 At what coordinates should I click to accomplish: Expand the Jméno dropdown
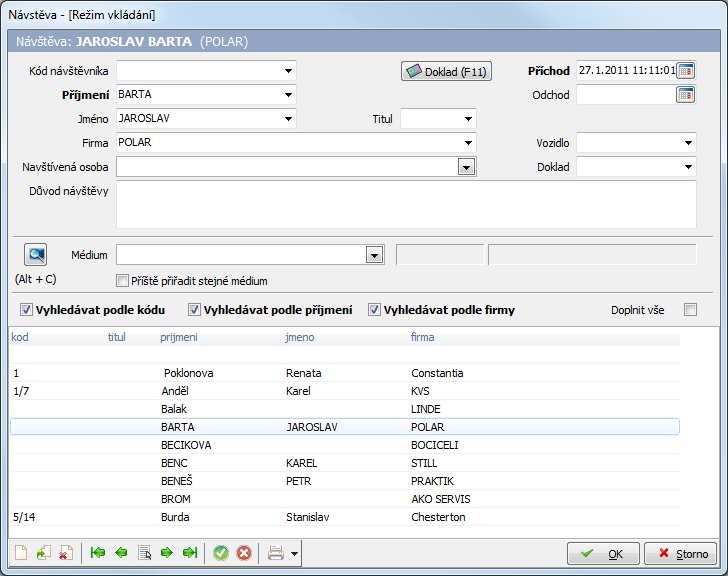(x=288, y=119)
